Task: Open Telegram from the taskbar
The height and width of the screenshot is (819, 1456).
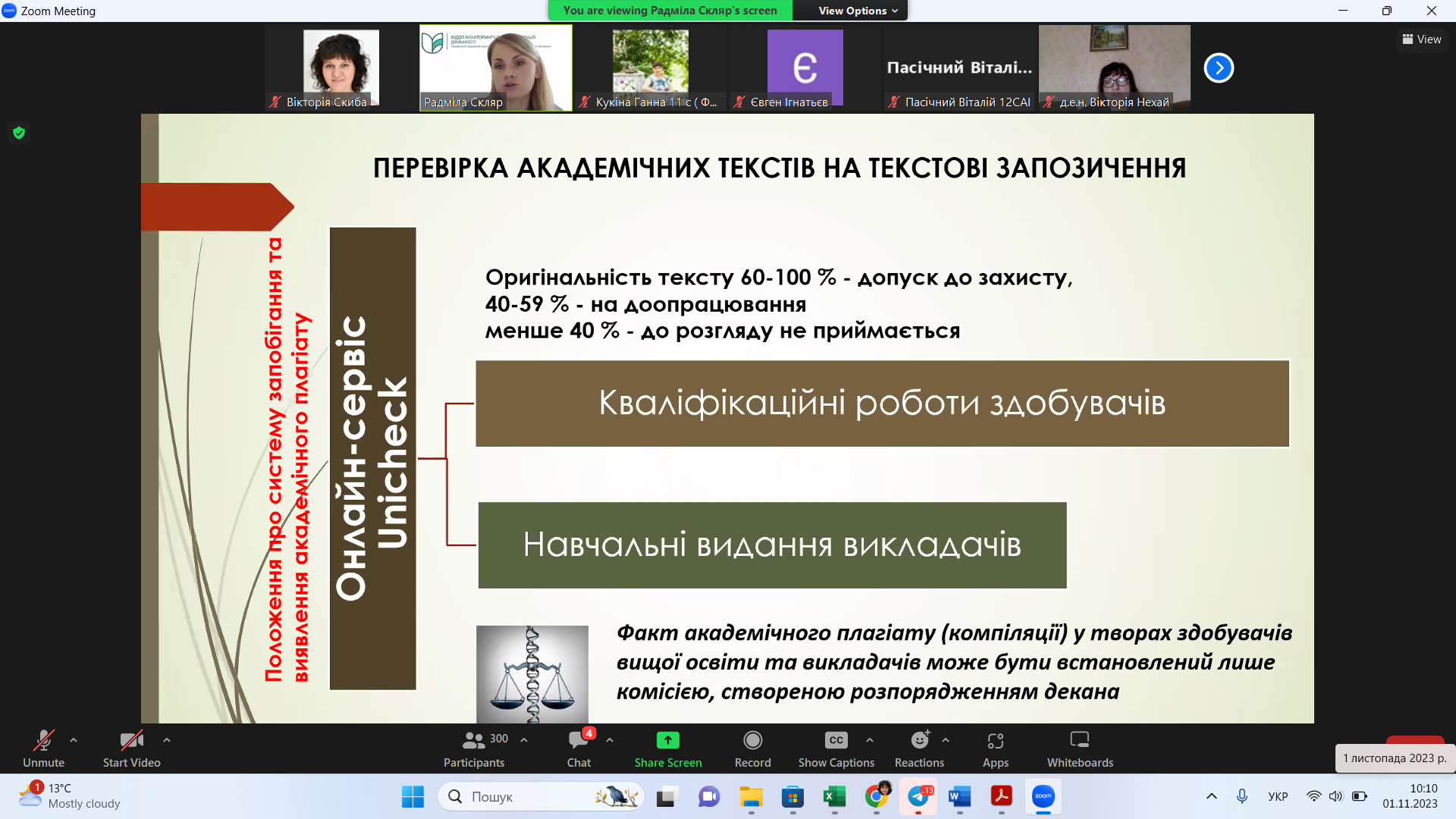Action: tap(918, 797)
